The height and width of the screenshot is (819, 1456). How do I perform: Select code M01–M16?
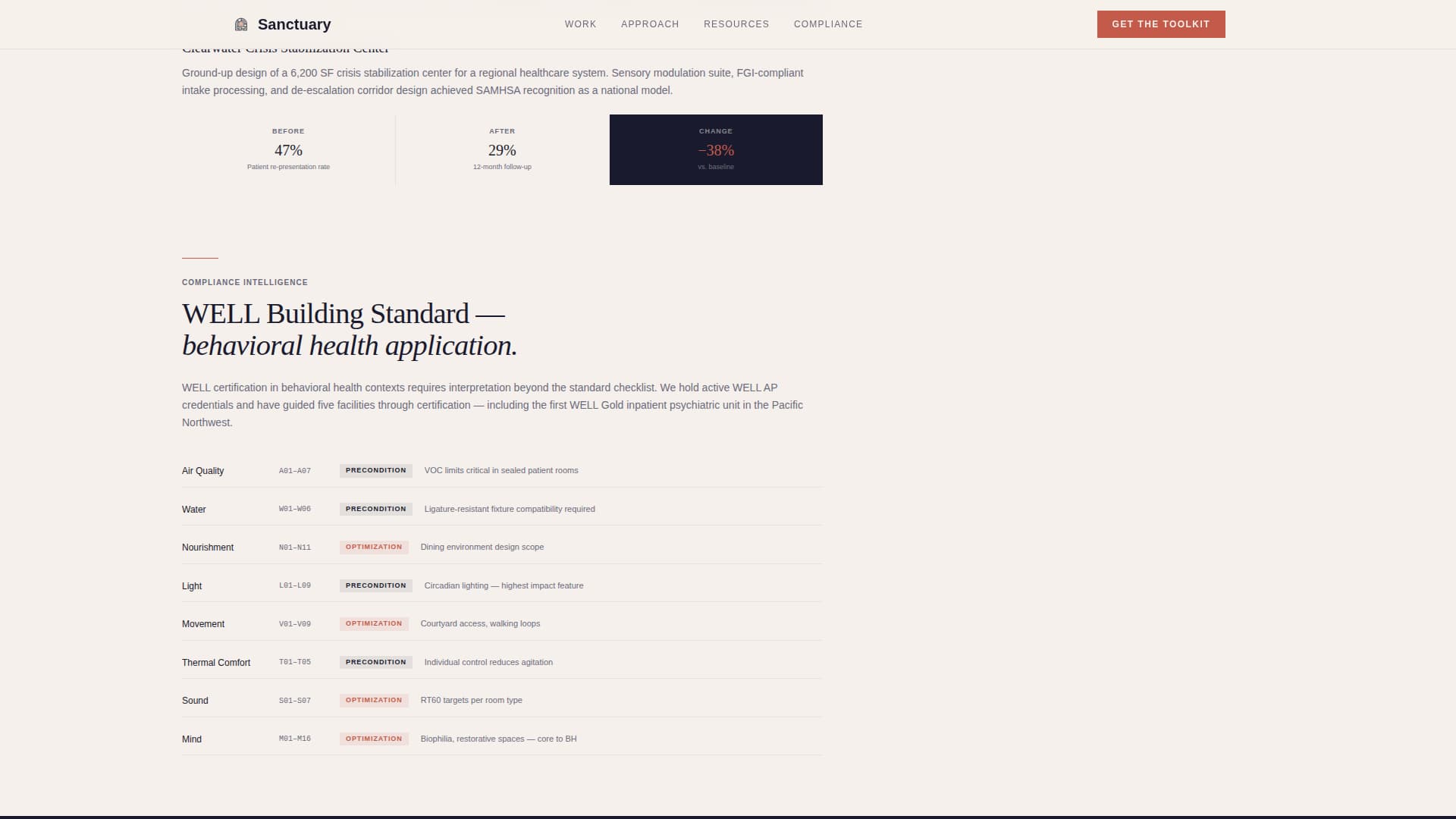pos(295,739)
